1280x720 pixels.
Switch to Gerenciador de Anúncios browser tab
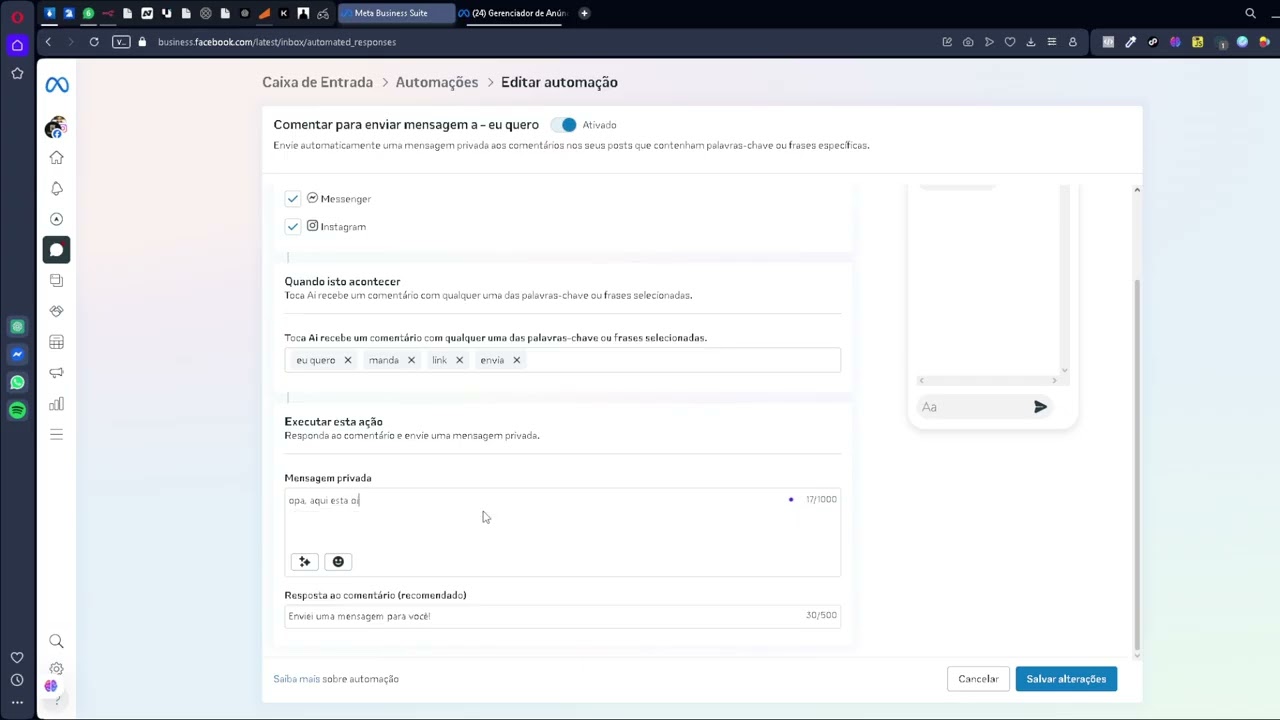click(x=512, y=13)
